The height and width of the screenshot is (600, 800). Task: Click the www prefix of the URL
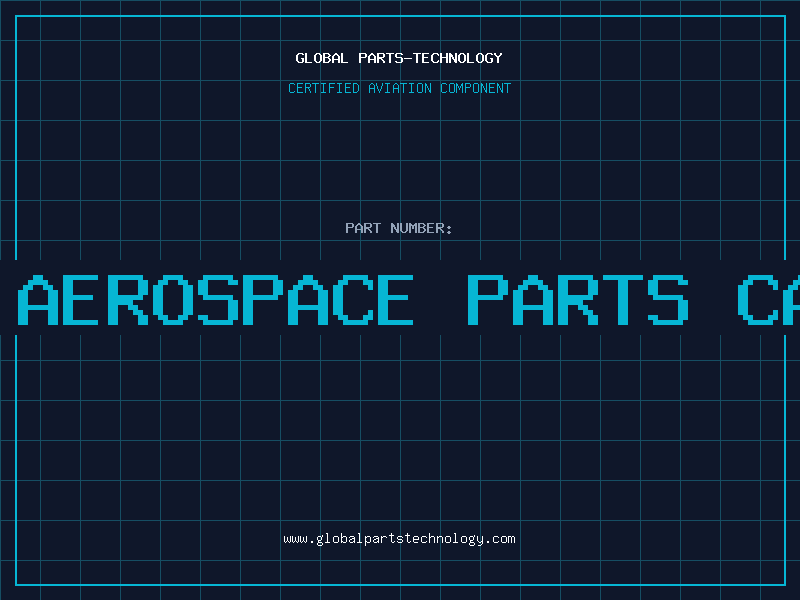pos(295,539)
